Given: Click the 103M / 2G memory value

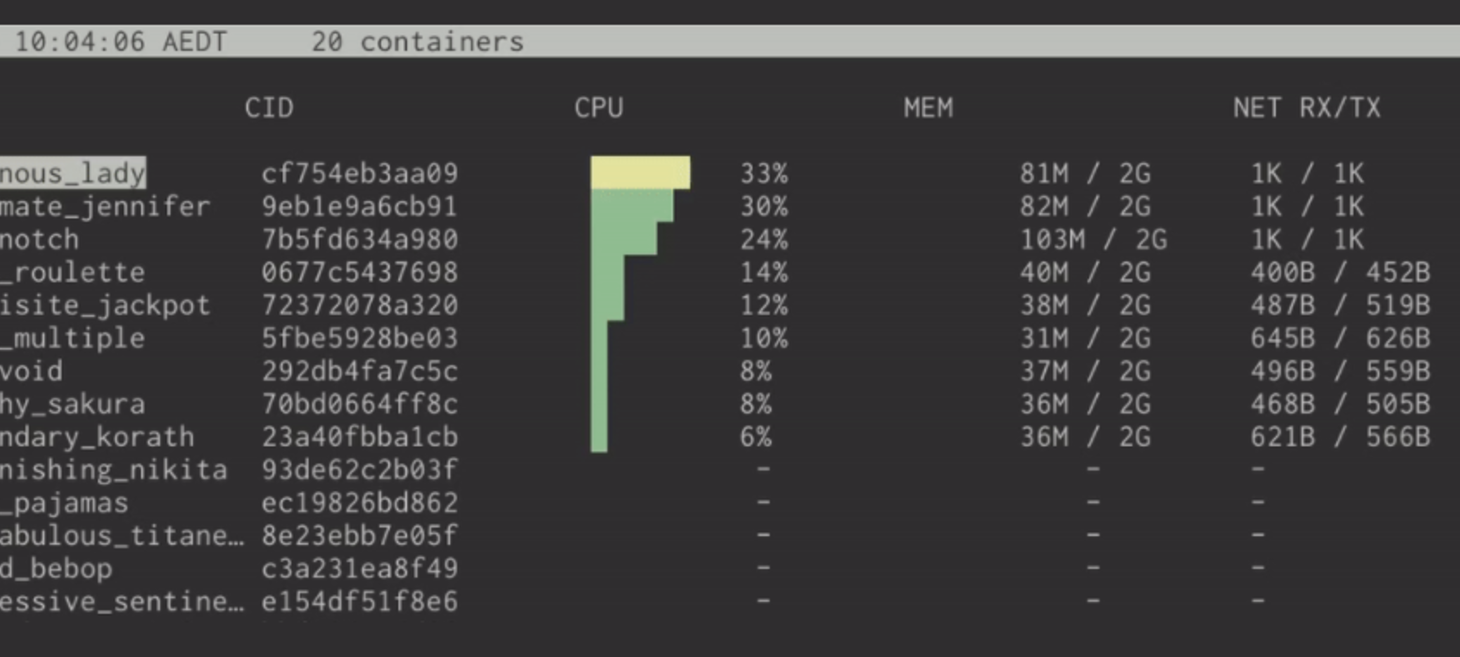Looking at the screenshot, I should tap(1093, 239).
